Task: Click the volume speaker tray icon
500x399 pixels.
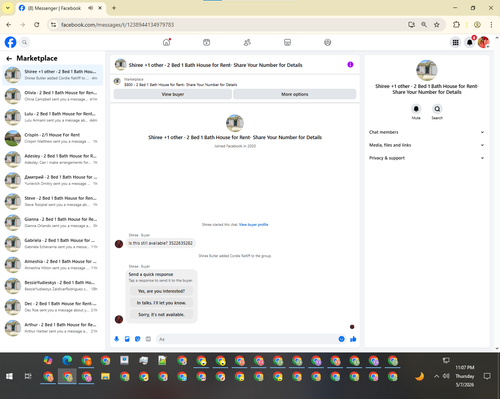Action: click(x=446, y=376)
